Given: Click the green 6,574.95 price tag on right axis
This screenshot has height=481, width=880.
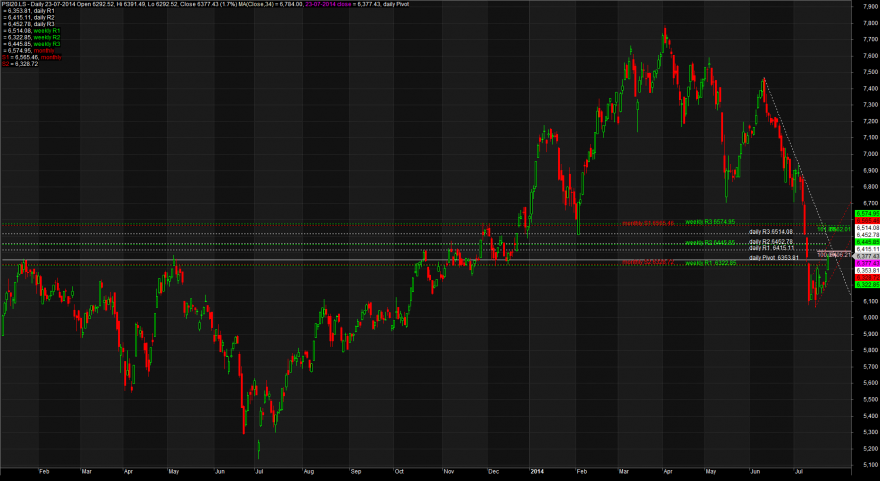Looking at the screenshot, I should pyautogui.click(x=867, y=214).
